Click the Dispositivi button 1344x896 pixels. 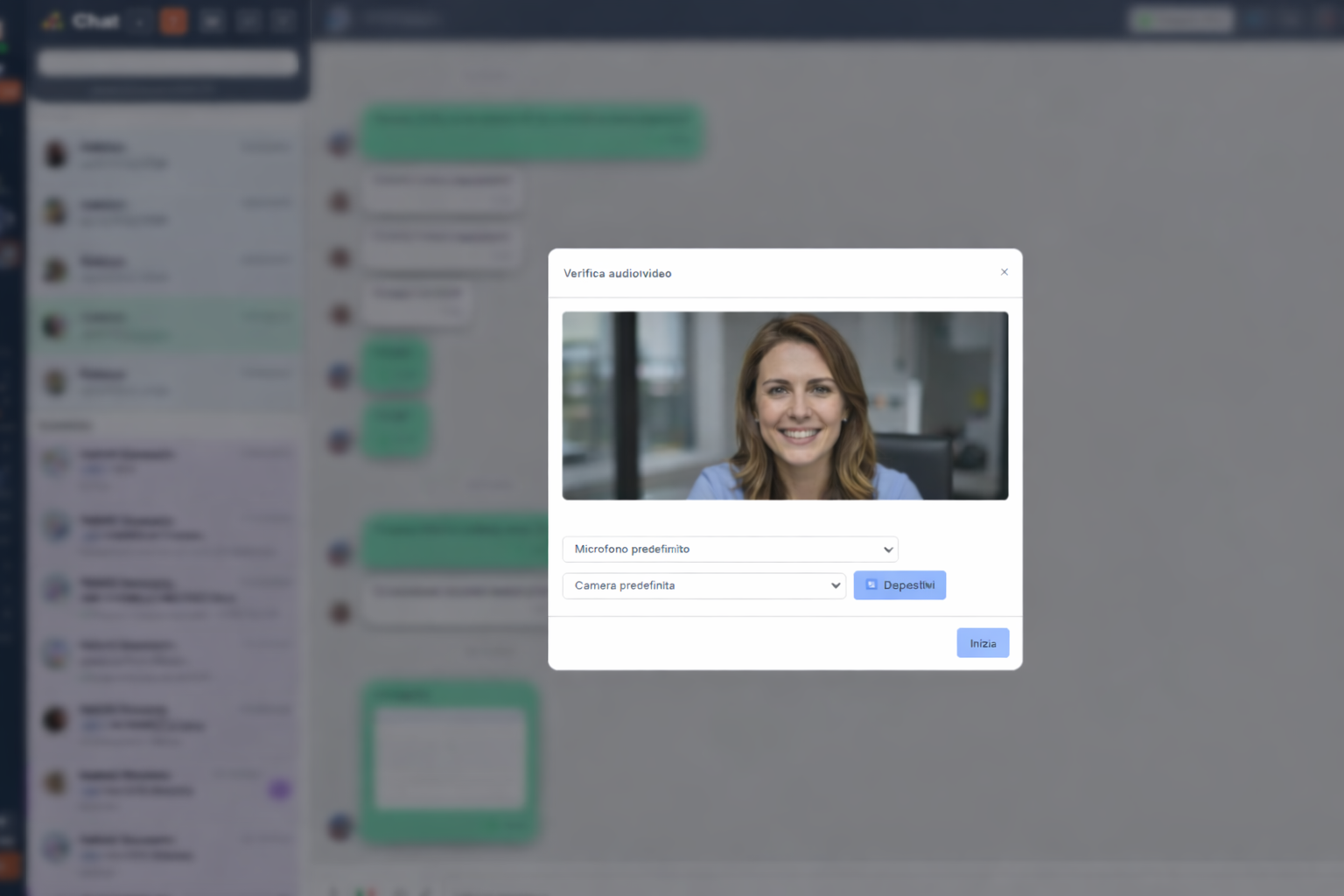point(899,584)
